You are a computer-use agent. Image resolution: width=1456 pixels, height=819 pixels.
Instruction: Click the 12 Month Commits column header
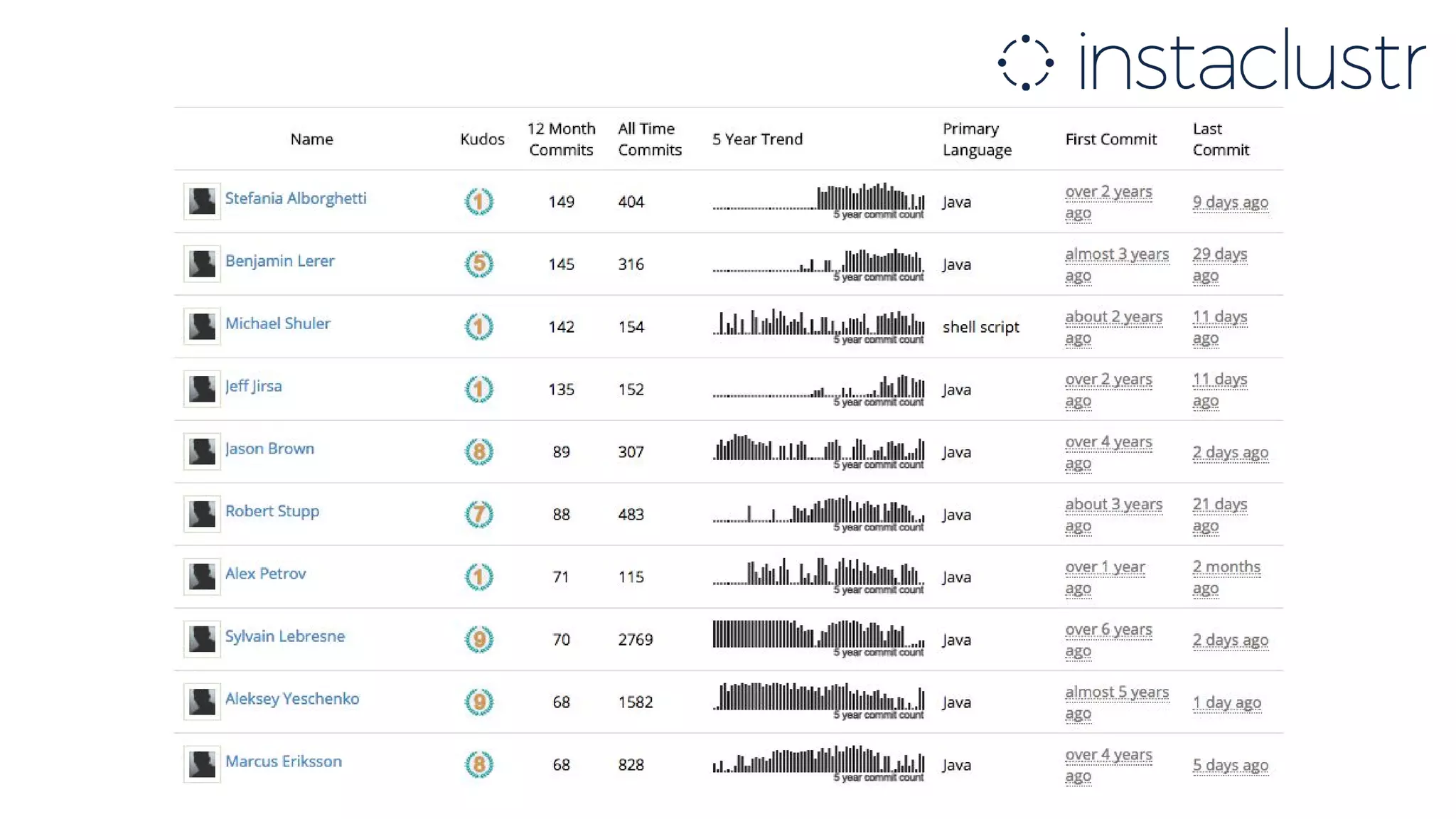pyautogui.click(x=561, y=139)
